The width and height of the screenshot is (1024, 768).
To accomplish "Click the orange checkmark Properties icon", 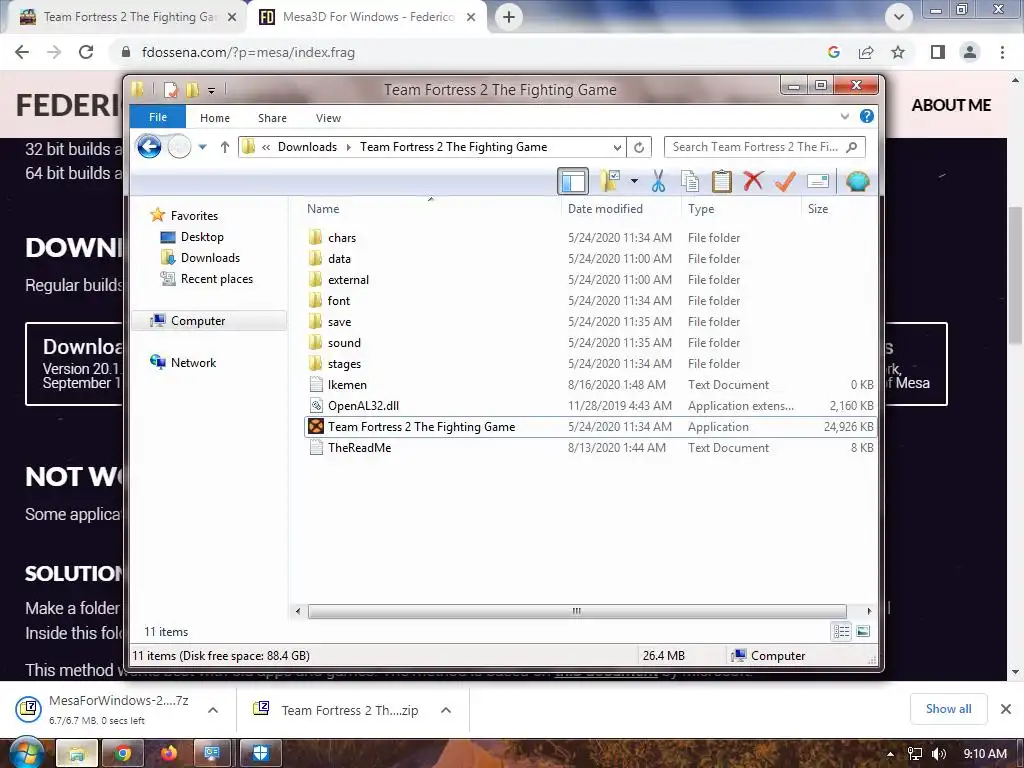I will (785, 182).
